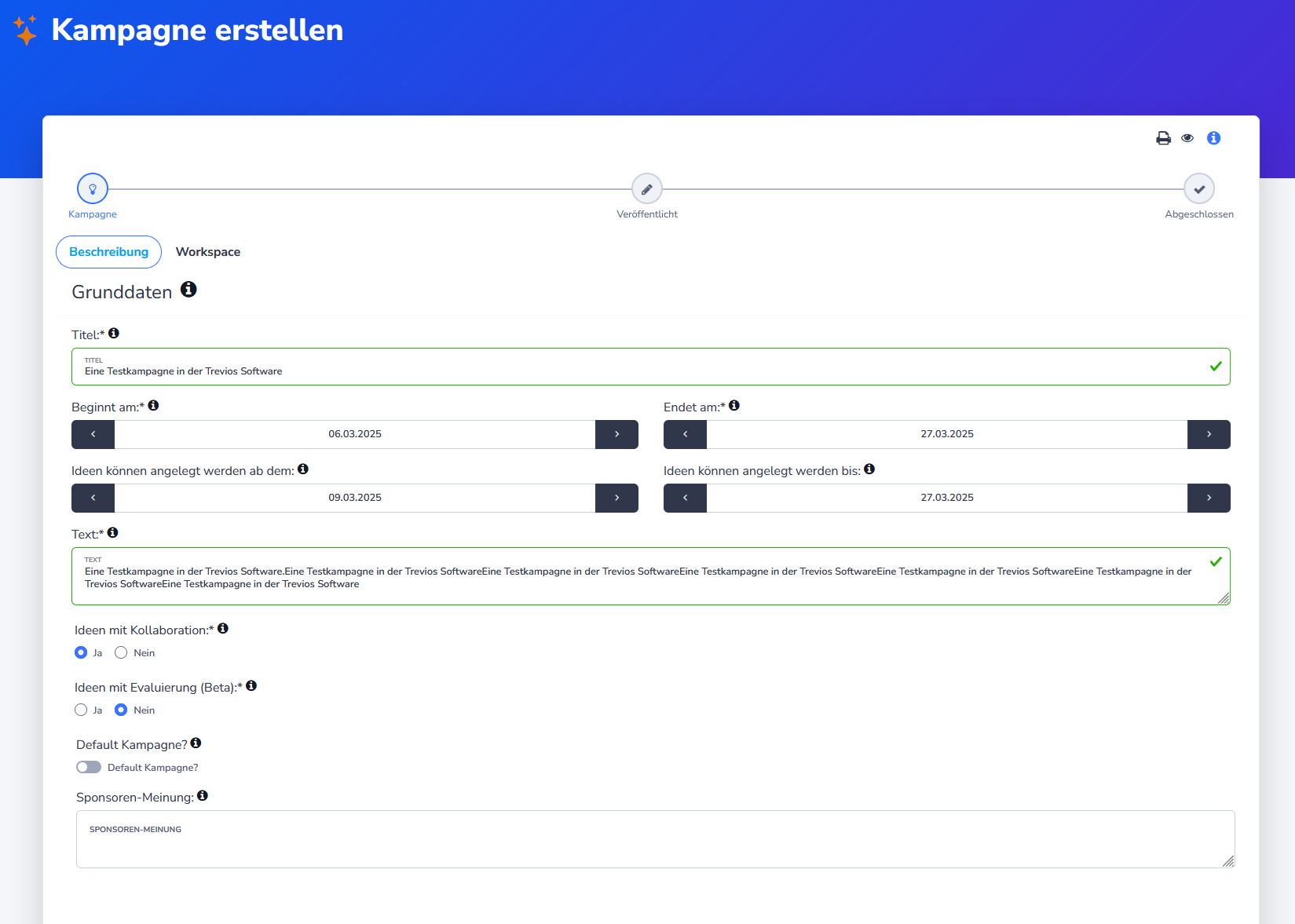Image resolution: width=1295 pixels, height=924 pixels.
Task: Advance the ideas-until date forward
Action: 1208,498
